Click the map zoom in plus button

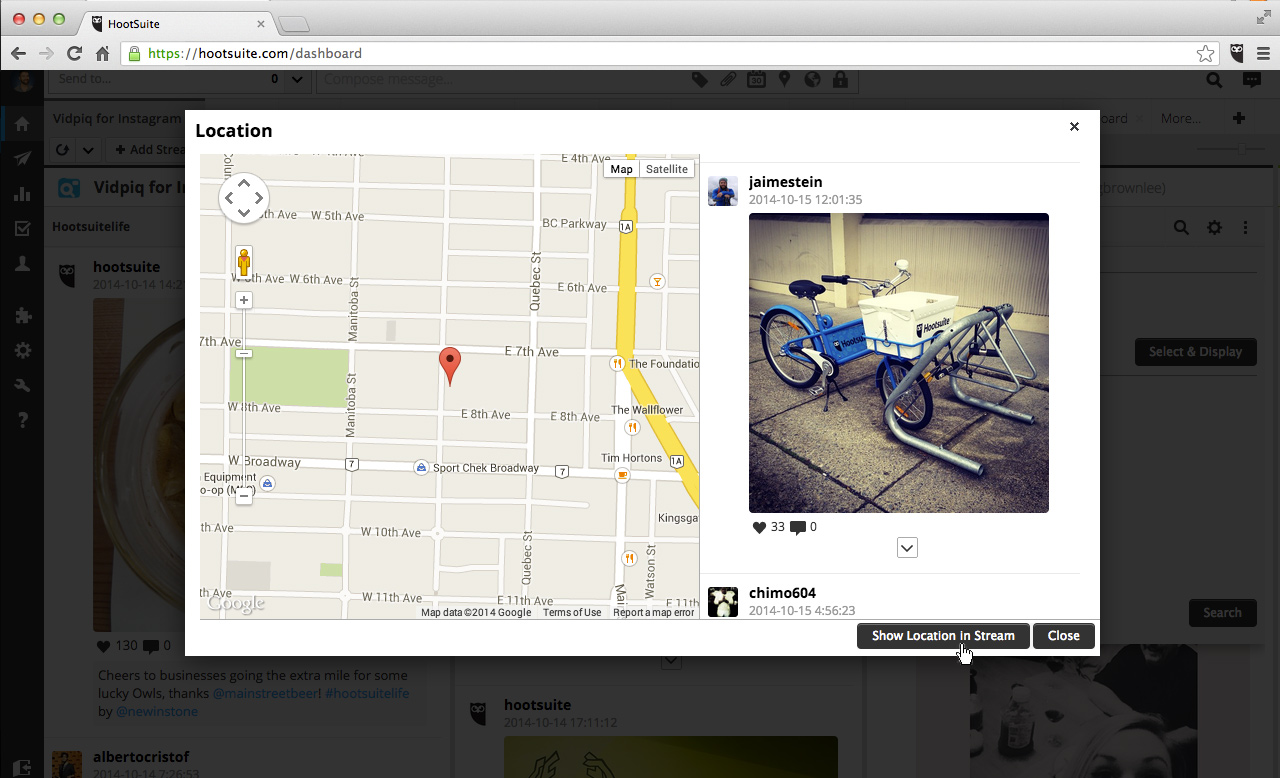244,300
